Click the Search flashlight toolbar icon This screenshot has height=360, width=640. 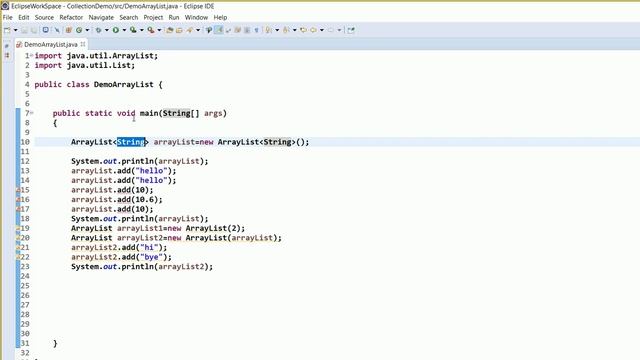(190, 30)
